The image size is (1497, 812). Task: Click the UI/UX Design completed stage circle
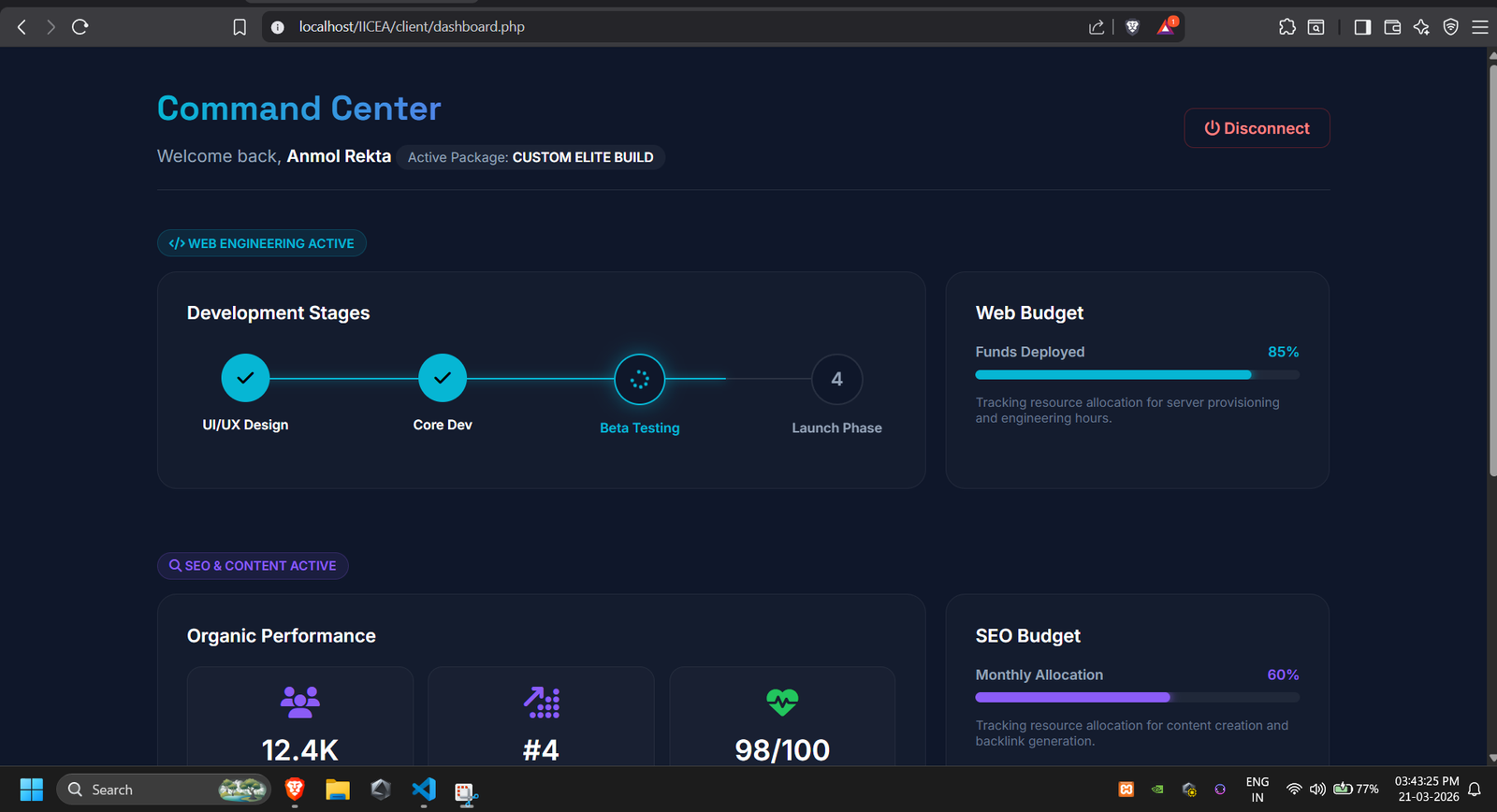click(x=245, y=378)
